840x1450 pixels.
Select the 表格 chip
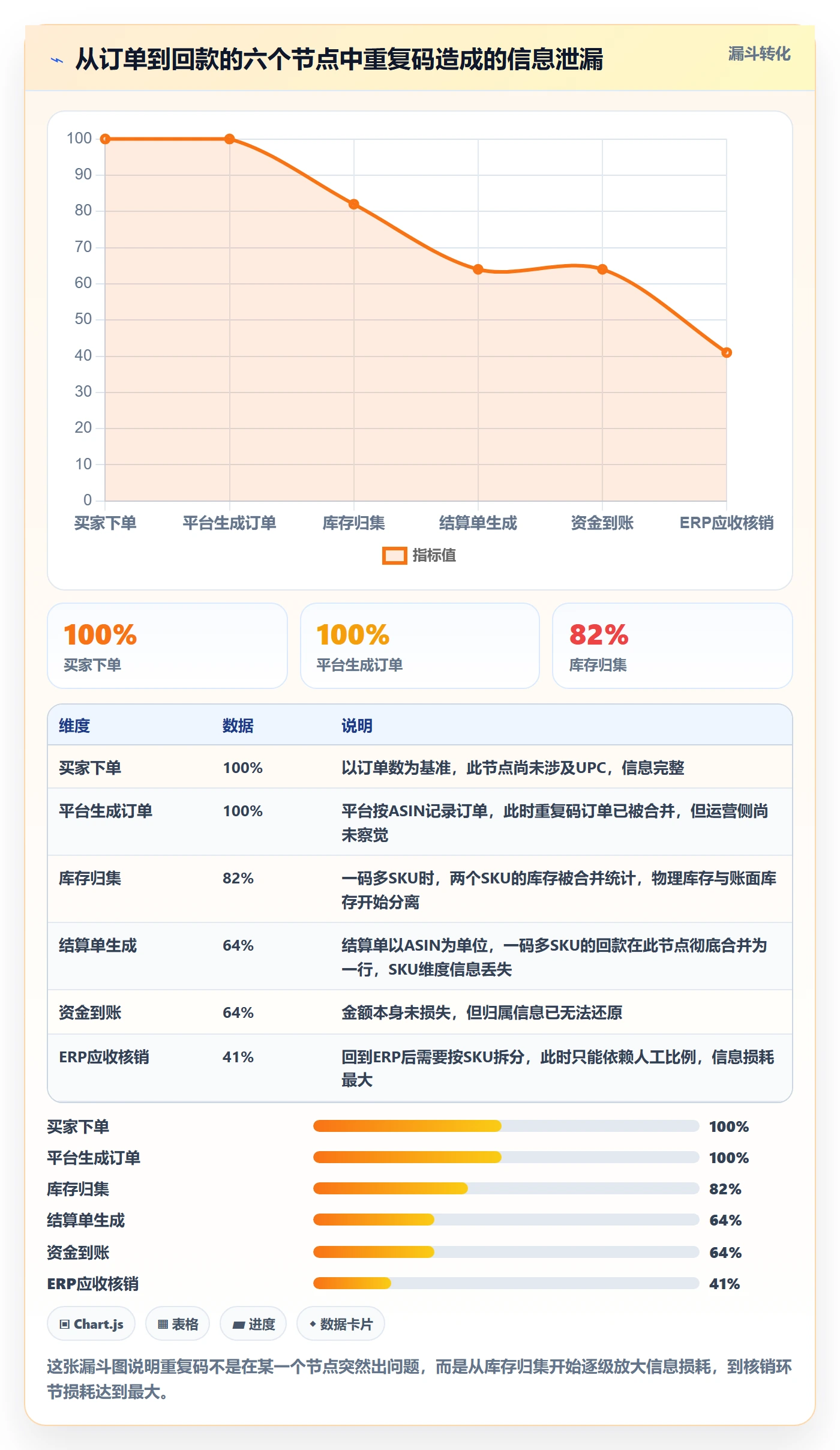[x=178, y=1324]
